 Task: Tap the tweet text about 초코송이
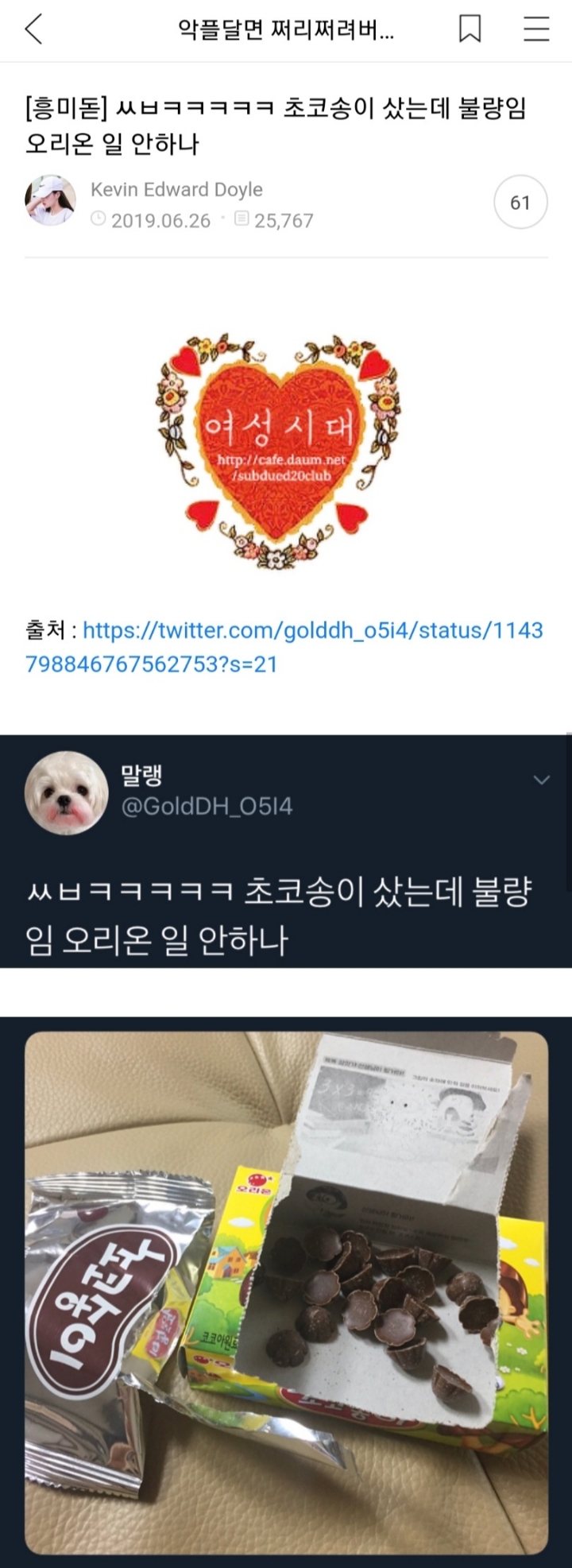[278, 916]
